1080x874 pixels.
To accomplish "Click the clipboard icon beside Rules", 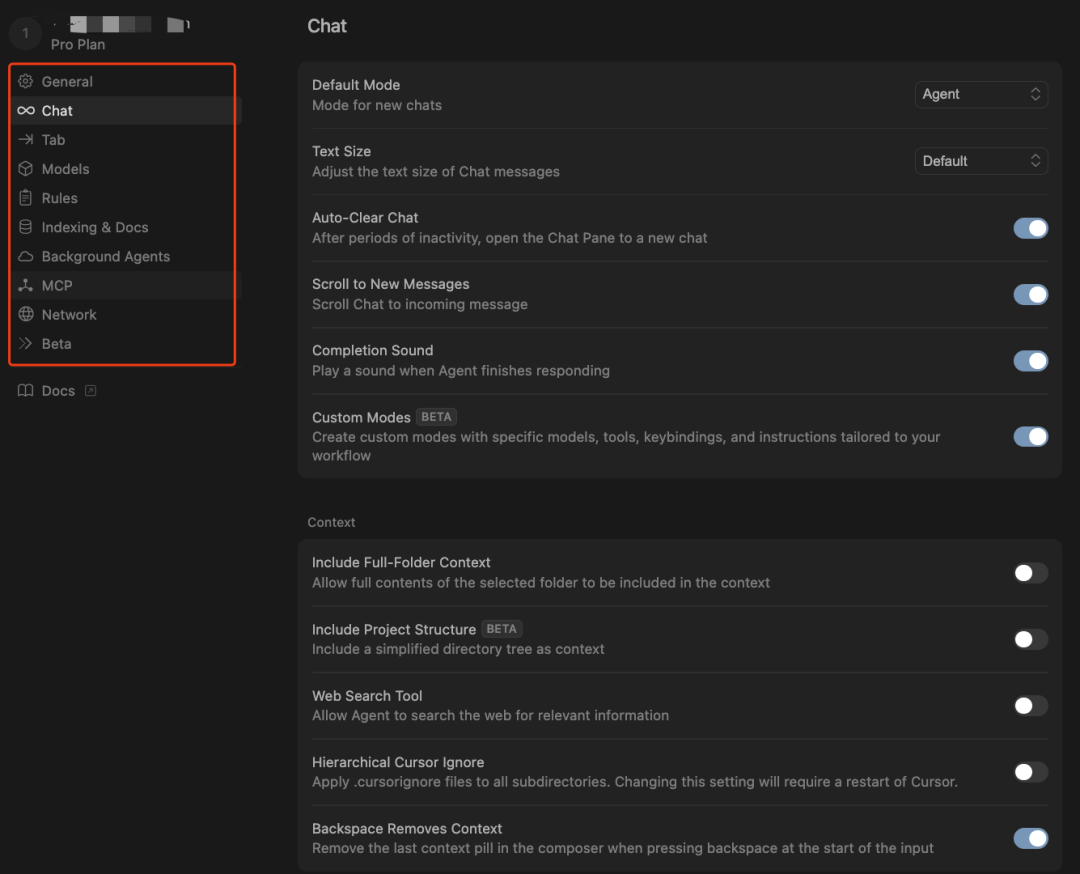I will point(26,198).
